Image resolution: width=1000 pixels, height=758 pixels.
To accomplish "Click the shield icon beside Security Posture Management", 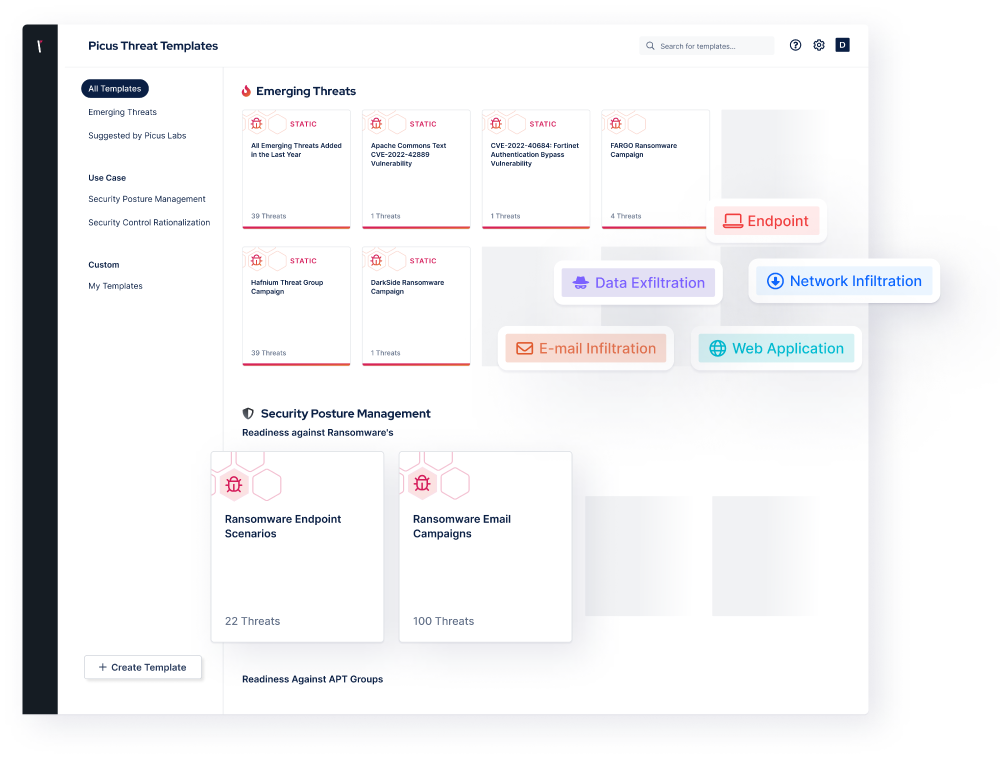I will coord(246,413).
